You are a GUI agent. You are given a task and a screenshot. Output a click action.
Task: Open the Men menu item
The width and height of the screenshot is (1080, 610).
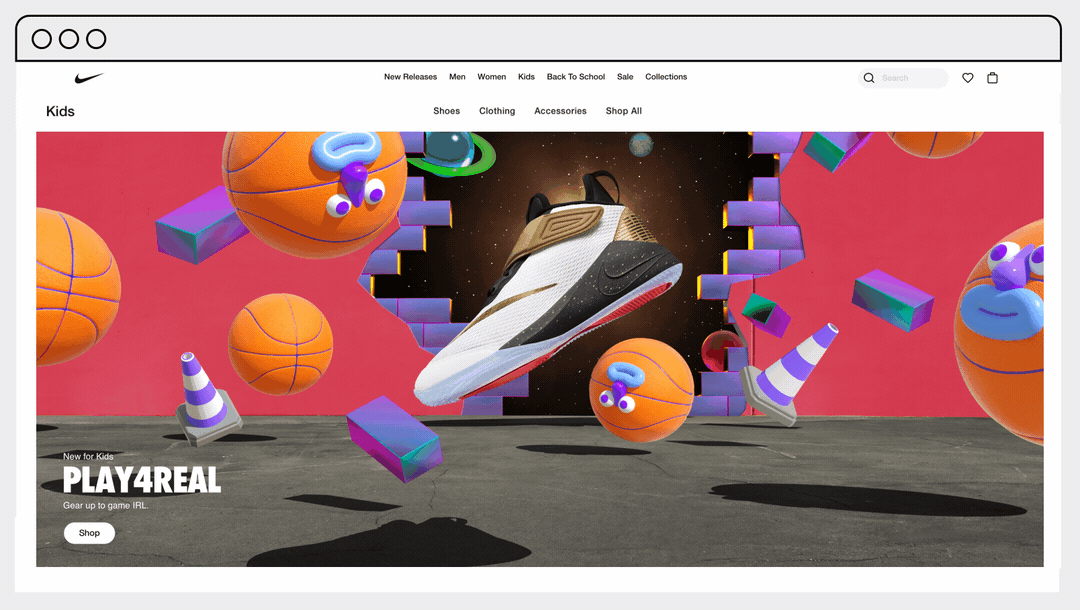click(457, 77)
